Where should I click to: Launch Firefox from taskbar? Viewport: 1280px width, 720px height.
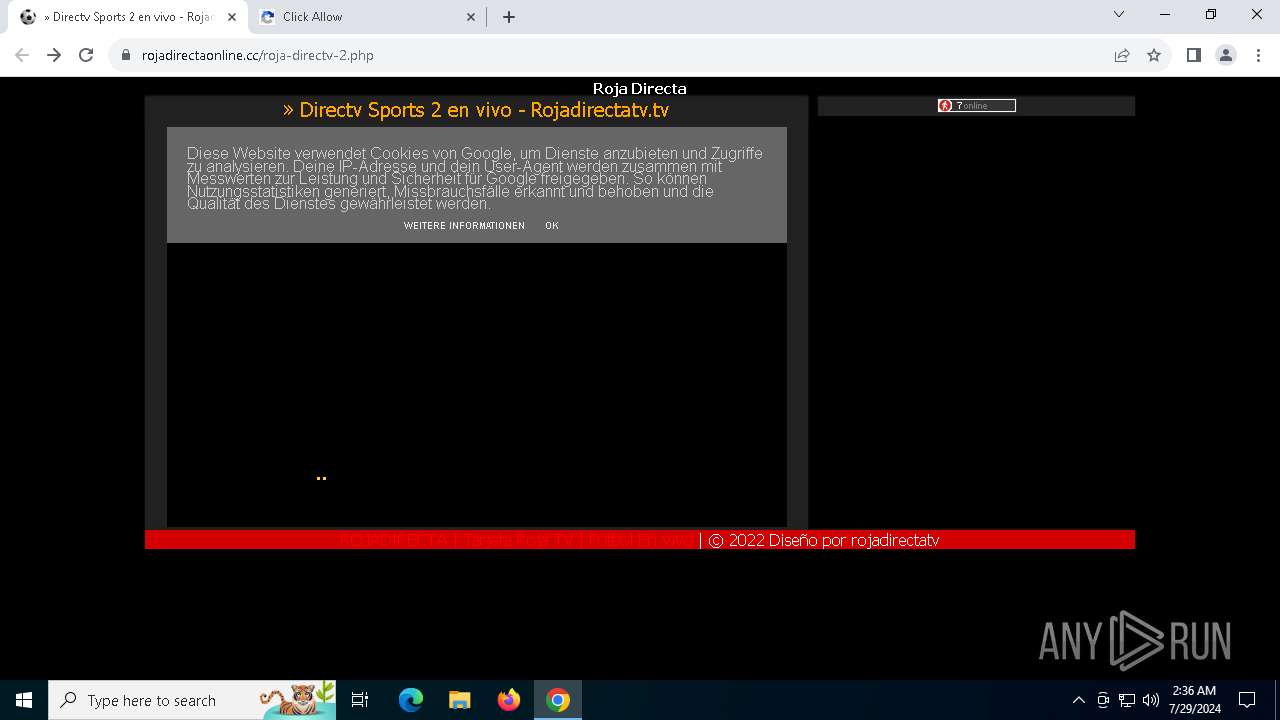point(509,700)
